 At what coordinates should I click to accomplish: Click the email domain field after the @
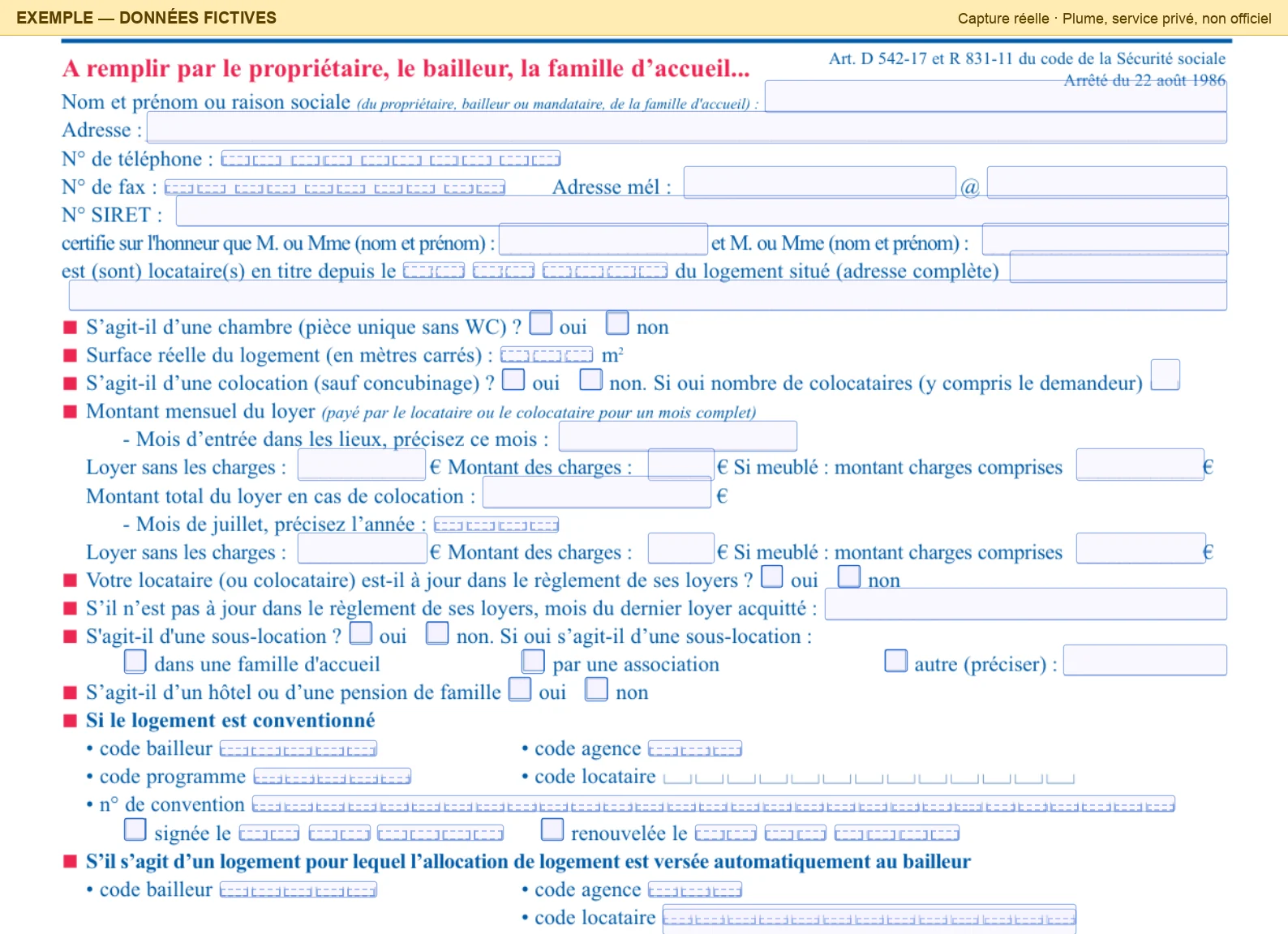click(1107, 182)
